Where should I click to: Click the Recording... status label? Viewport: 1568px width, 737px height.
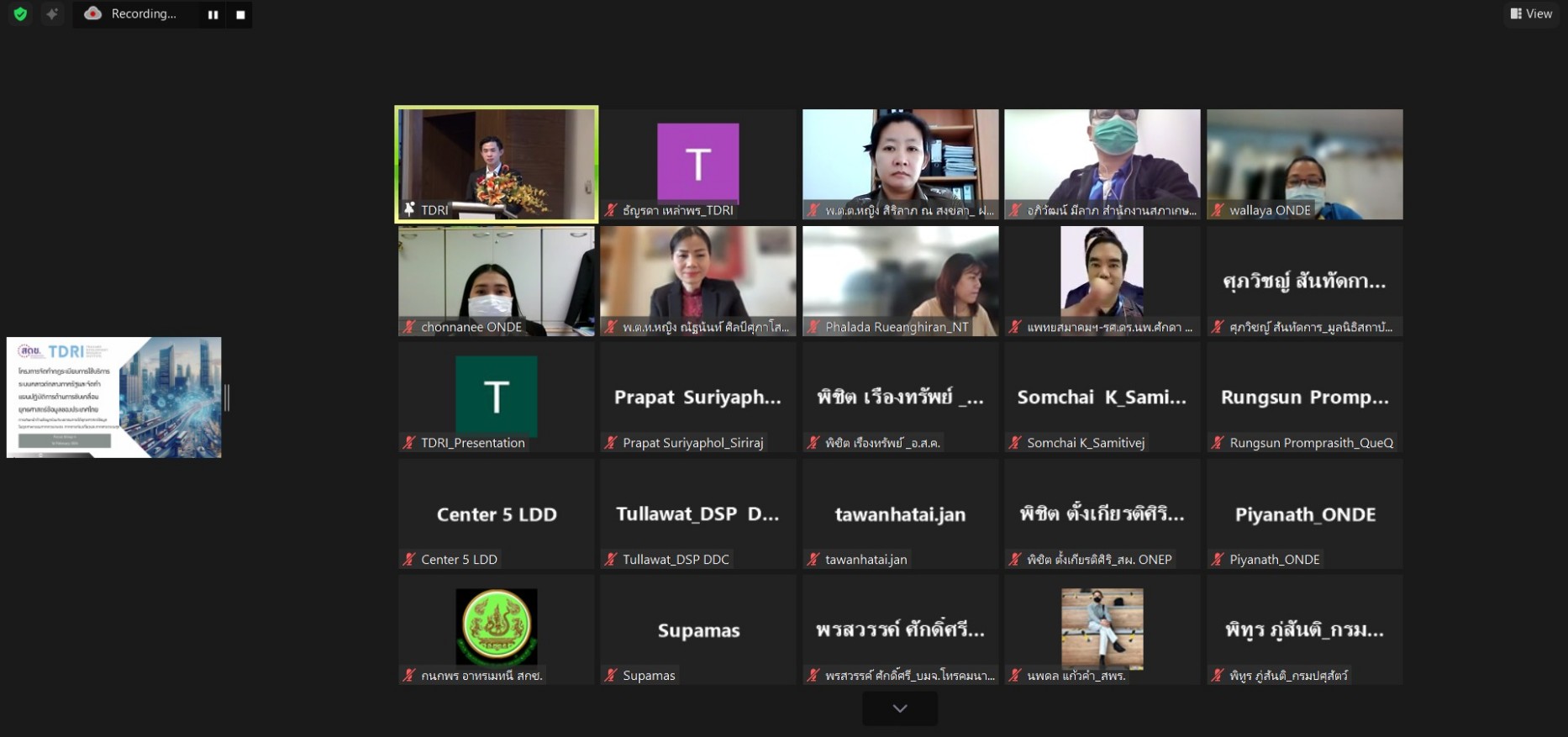click(x=144, y=14)
